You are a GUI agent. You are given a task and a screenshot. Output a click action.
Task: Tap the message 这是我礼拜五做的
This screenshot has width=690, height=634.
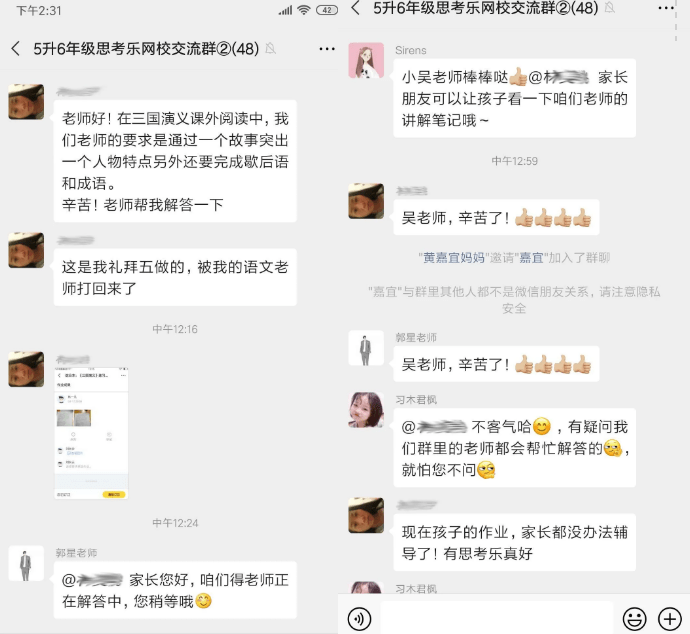(x=175, y=277)
